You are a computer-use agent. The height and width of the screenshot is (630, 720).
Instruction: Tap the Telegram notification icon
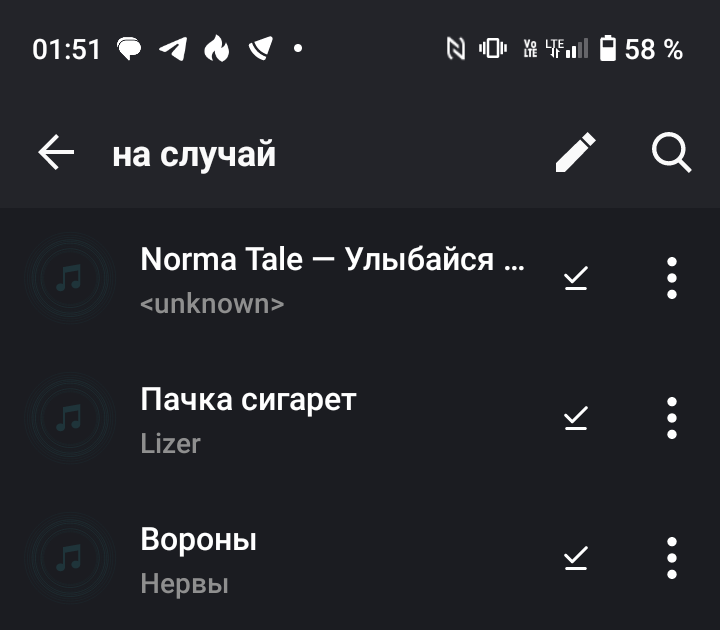[173, 49]
